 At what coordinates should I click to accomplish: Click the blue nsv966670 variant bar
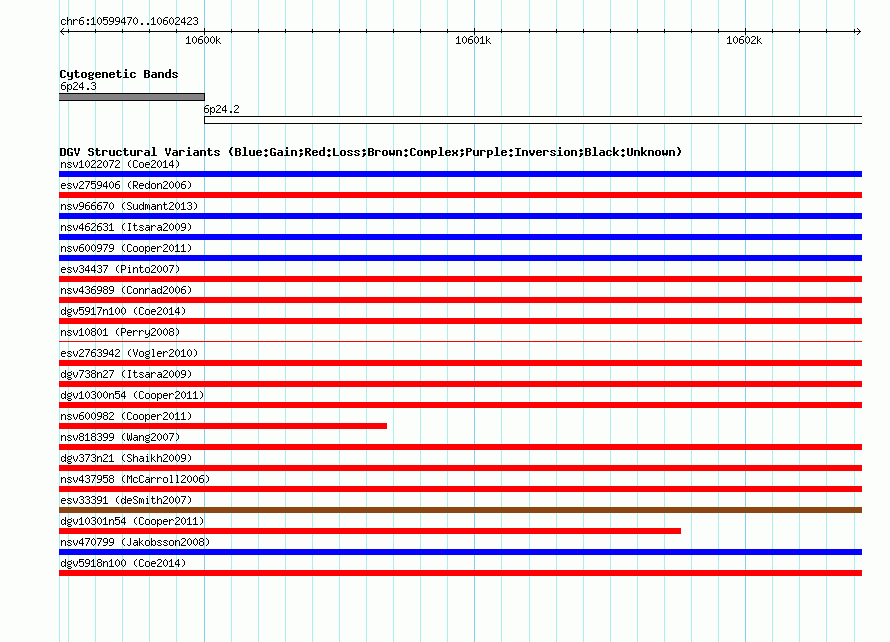pos(460,216)
